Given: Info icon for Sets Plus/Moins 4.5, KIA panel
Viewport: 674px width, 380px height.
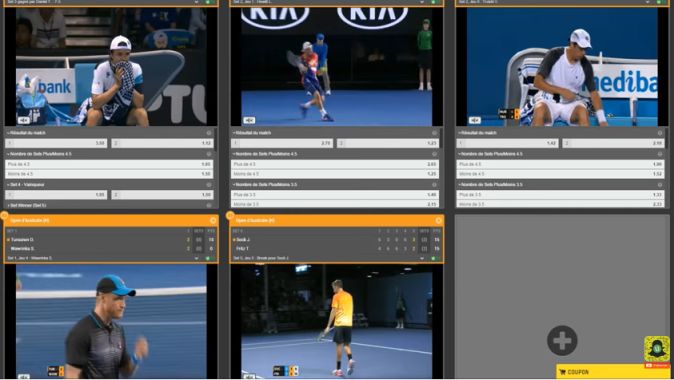Looking at the screenshot, I should 435,154.
